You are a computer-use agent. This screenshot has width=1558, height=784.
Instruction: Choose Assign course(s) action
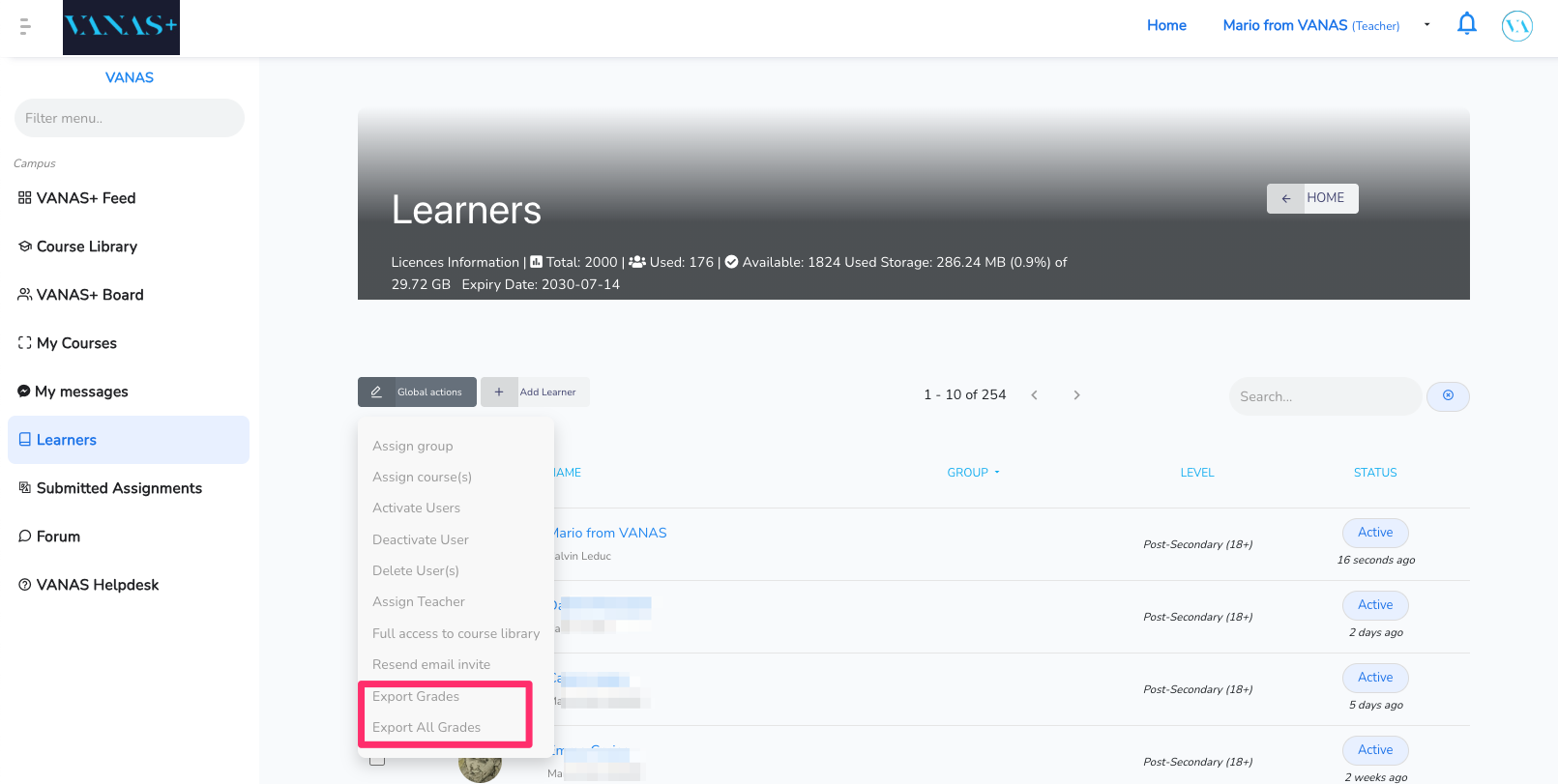click(x=423, y=477)
